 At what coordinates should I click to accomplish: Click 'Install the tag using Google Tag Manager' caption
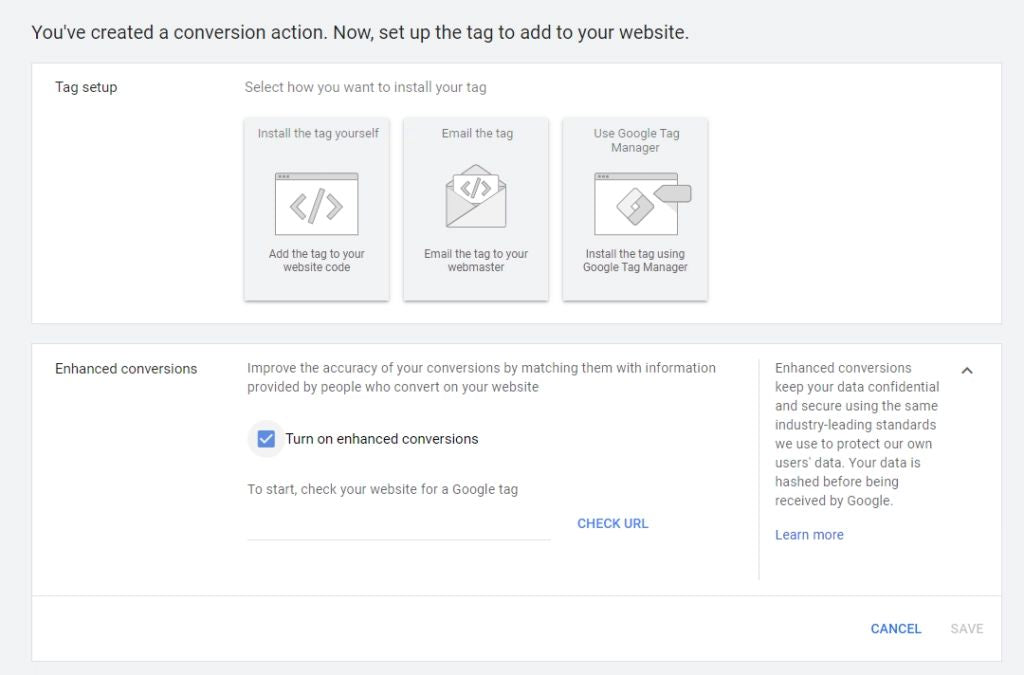coord(635,261)
